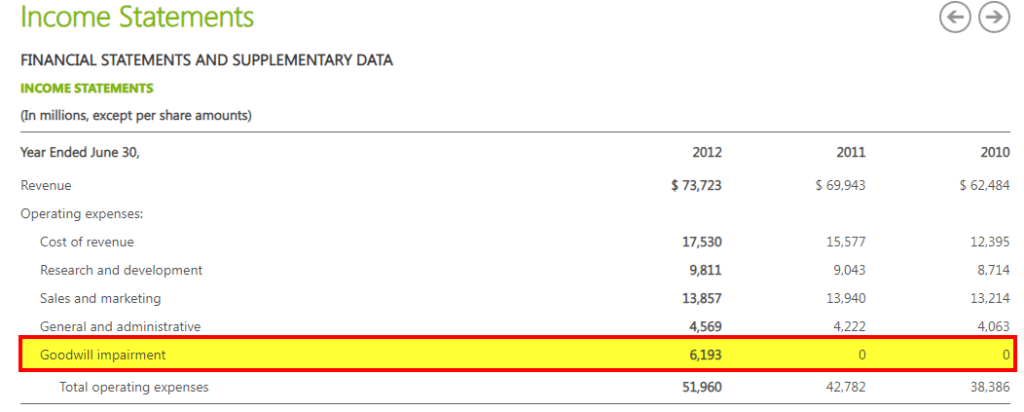1024x412 pixels.
Task: Click the Research and development row label
Action: point(121,270)
